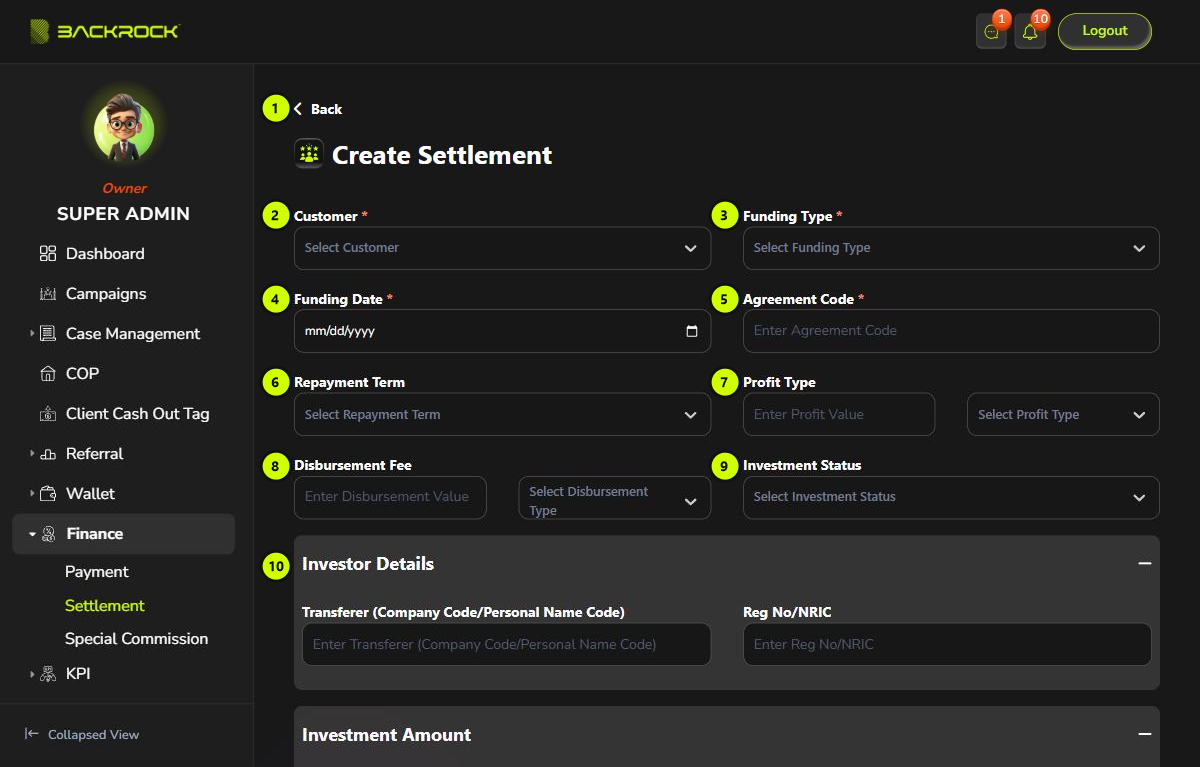1200x767 pixels.
Task: Collapse the Finance menu arrow
Action: (32, 534)
